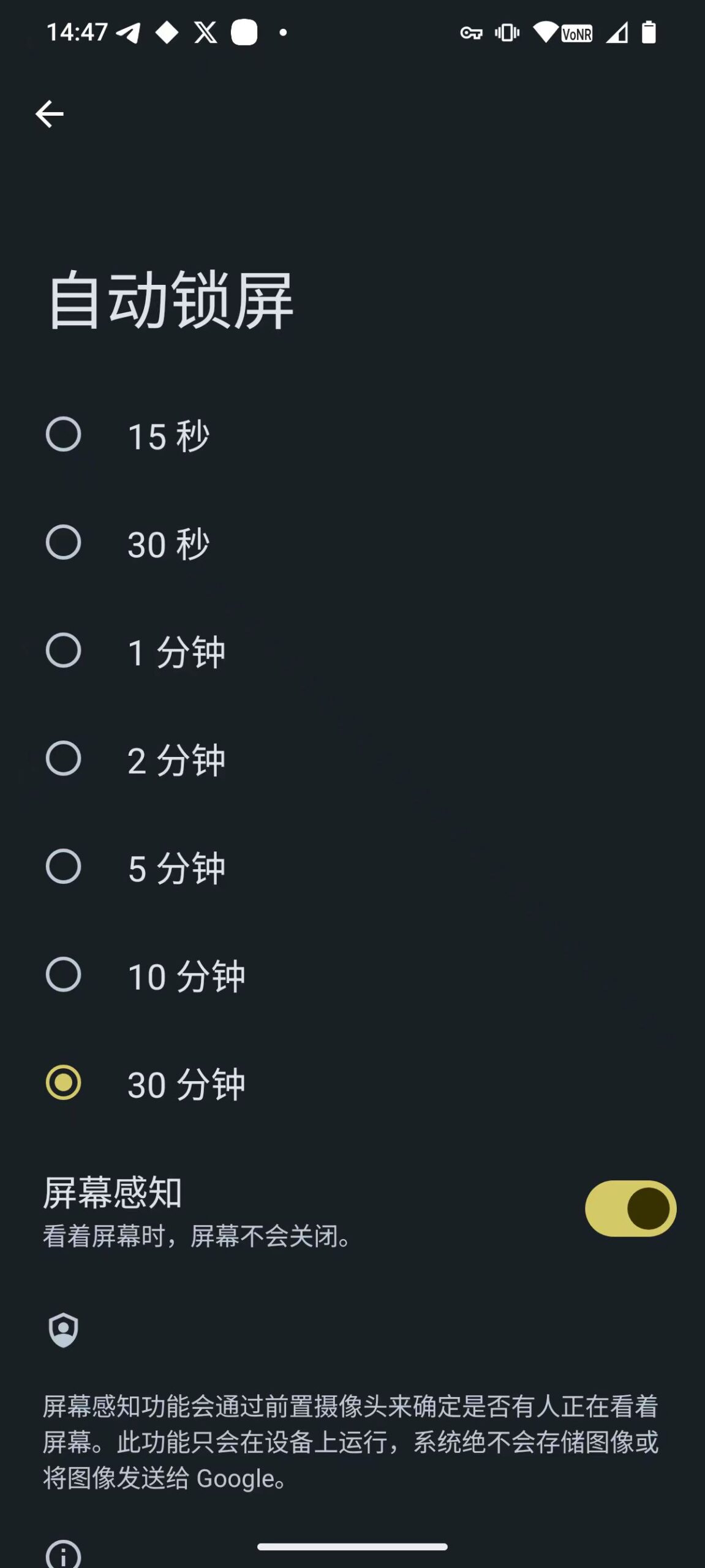Tap the vibrate mode status icon
Screen dimensions: 705x1568
coord(507,32)
